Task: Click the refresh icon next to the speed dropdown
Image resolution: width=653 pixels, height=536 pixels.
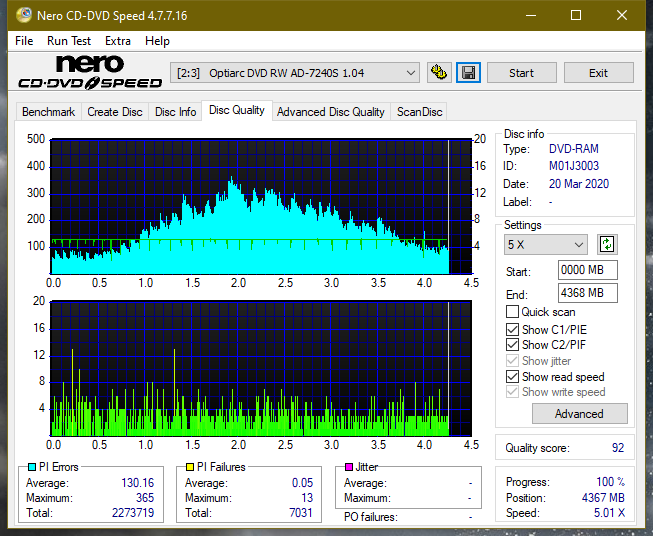Action: [x=607, y=244]
